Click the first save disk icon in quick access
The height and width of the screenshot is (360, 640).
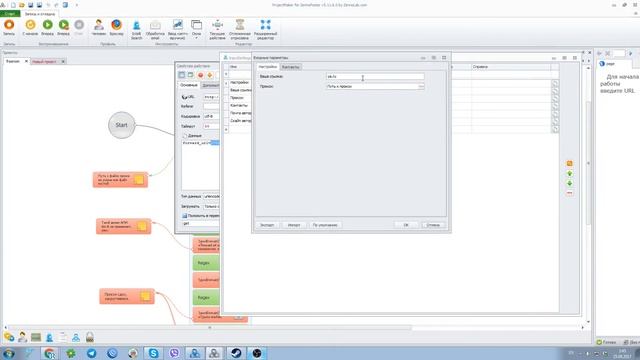[31, 5]
